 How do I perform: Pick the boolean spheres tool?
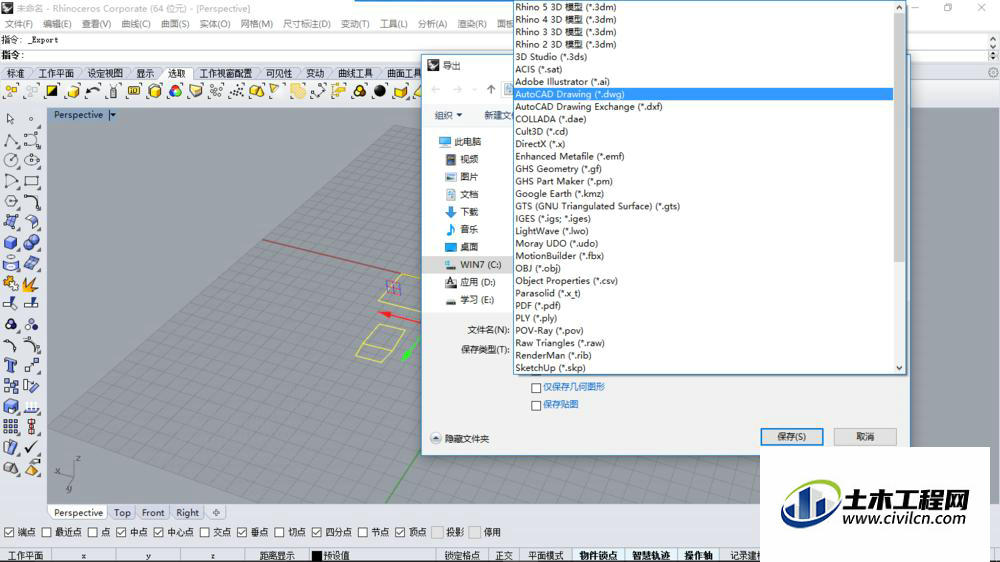point(31,243)
